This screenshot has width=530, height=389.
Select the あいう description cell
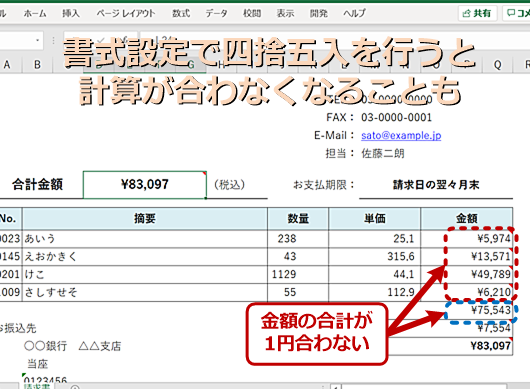coord(145,239)
